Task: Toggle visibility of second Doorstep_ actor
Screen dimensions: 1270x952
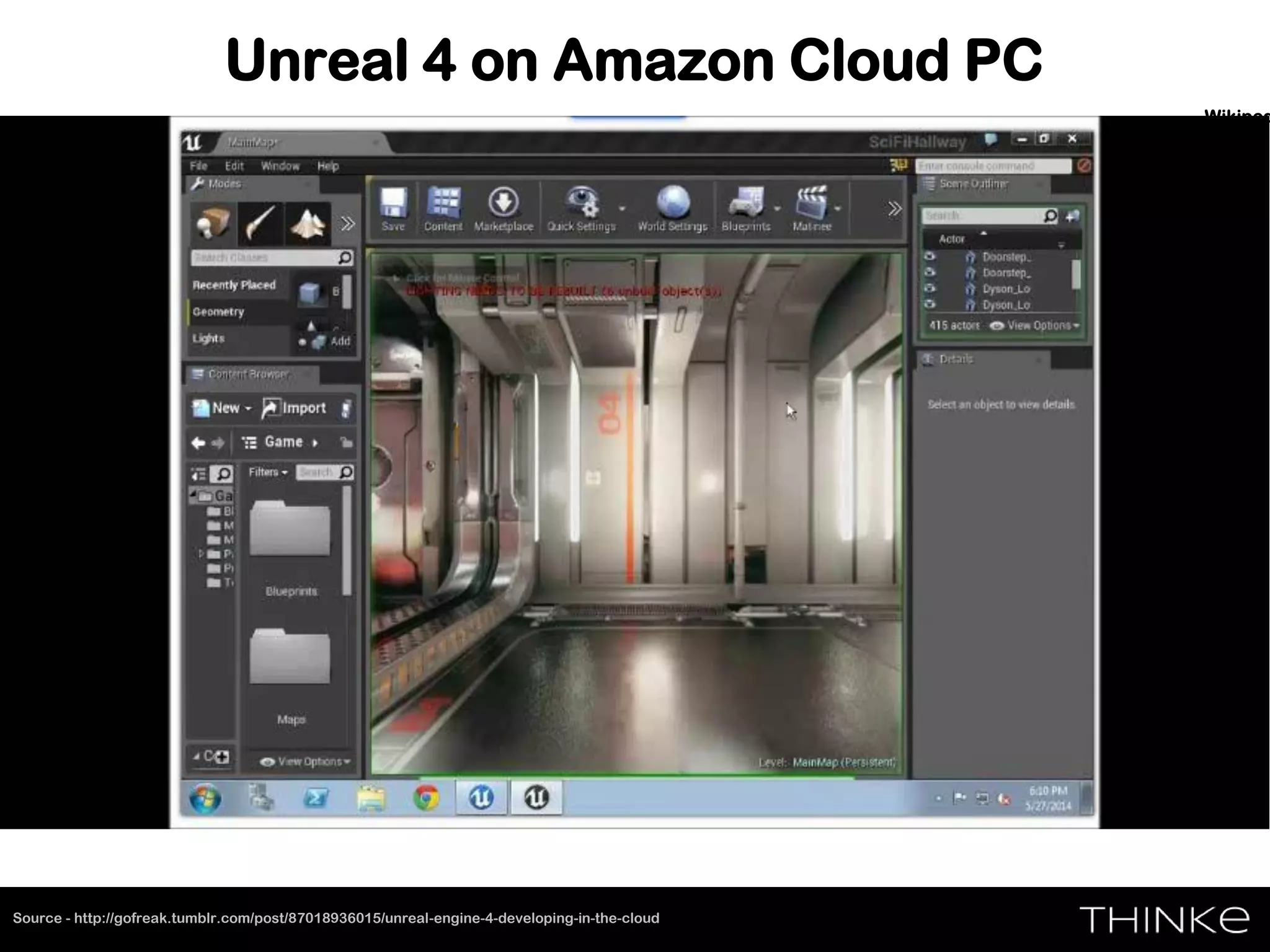Action: pyautogui.click(x=930, y=273)
